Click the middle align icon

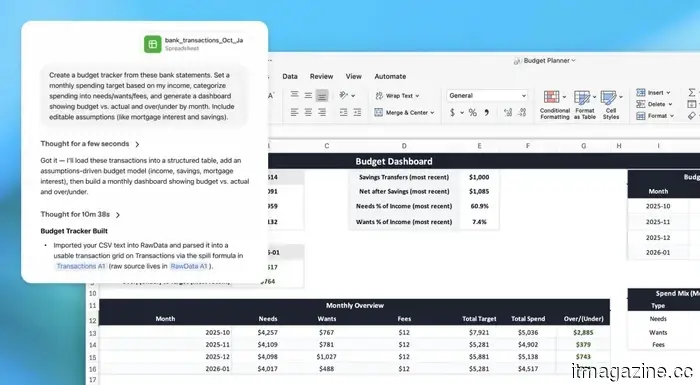(x=308, y=95)
